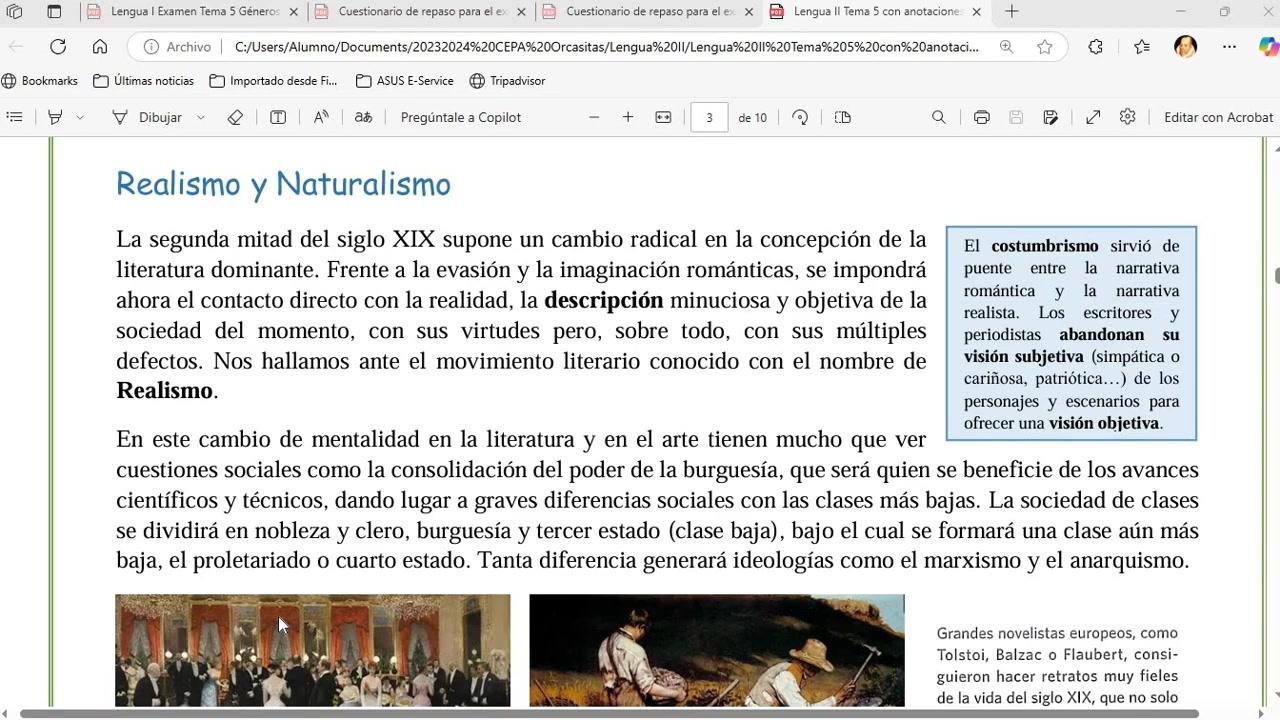Rotate the PDF page
Viewport: 1280px width, 720px height.
pos(800,117)
